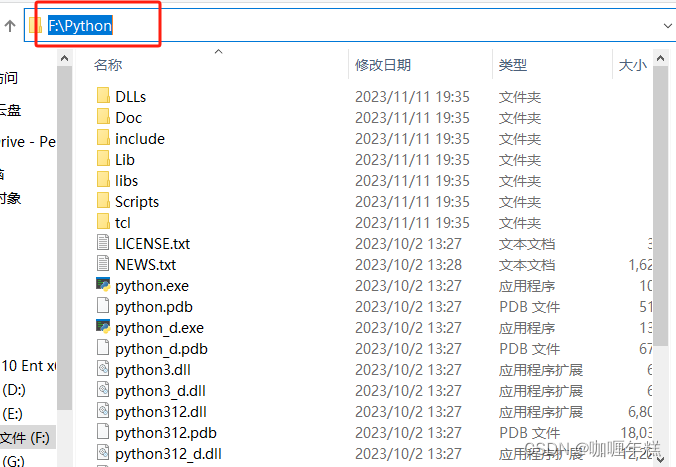Select the Lib folder name
The height and width of the screenshot is (467, 676).
click(x=125, y=160)
